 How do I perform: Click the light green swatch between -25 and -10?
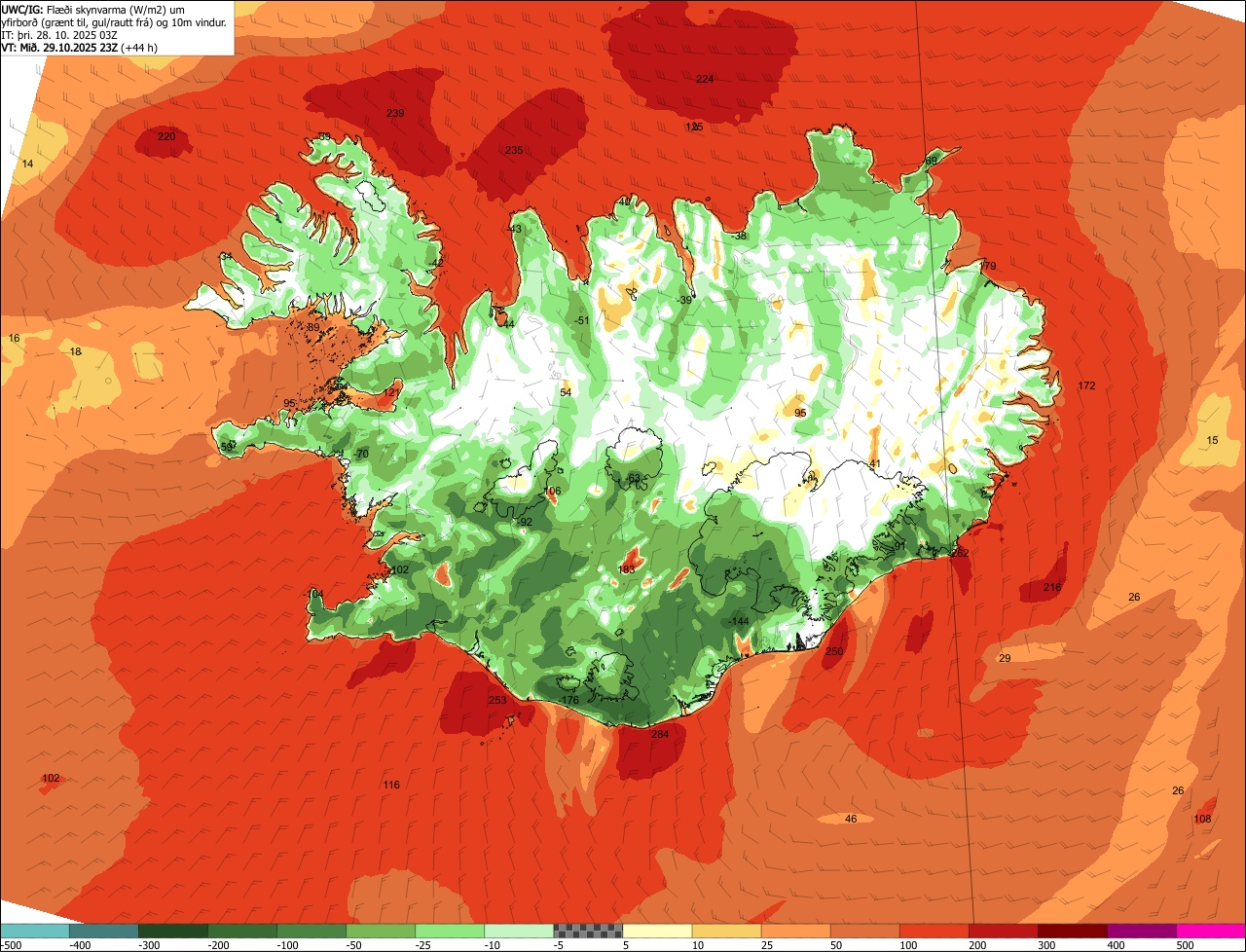(x=450, y=932)
